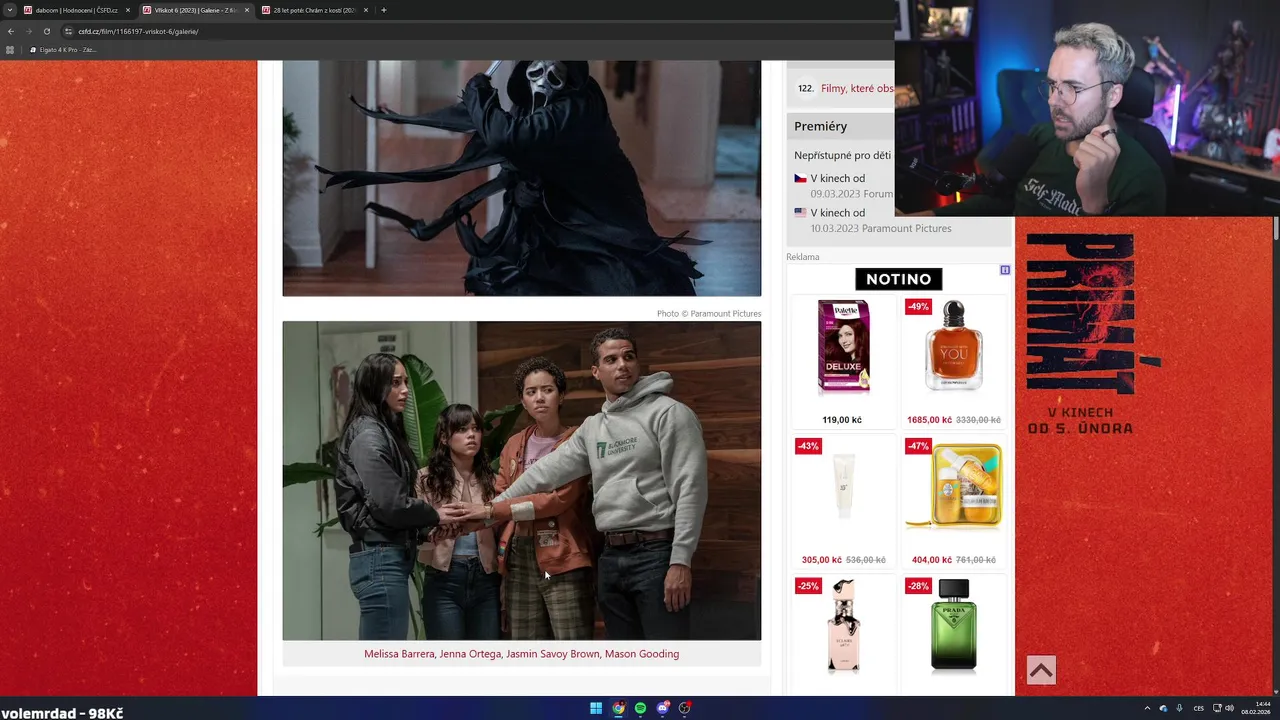Open the group photo of four actors
The image size is (1280, 720).
[521, 480]
